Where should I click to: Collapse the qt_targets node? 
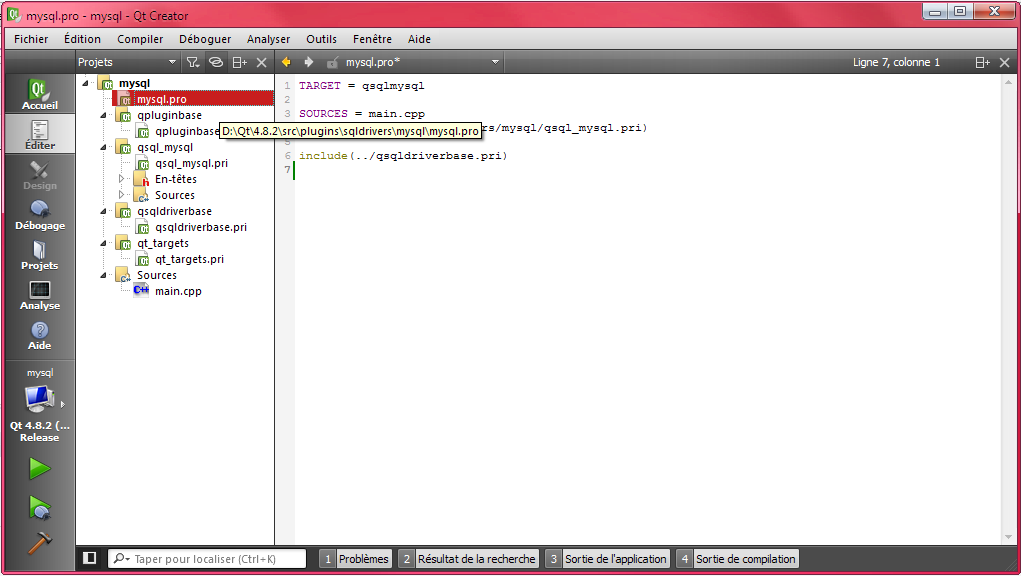pyautogui.click(x=103, y=243)
